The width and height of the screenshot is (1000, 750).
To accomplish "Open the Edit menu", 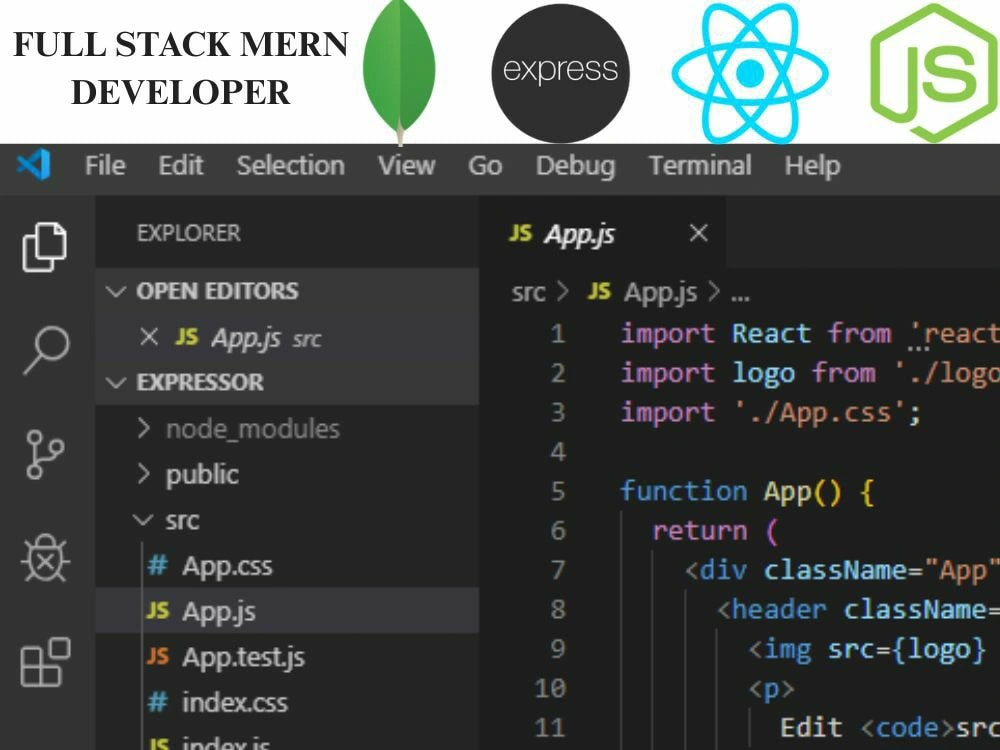I will tap(181, 166).
